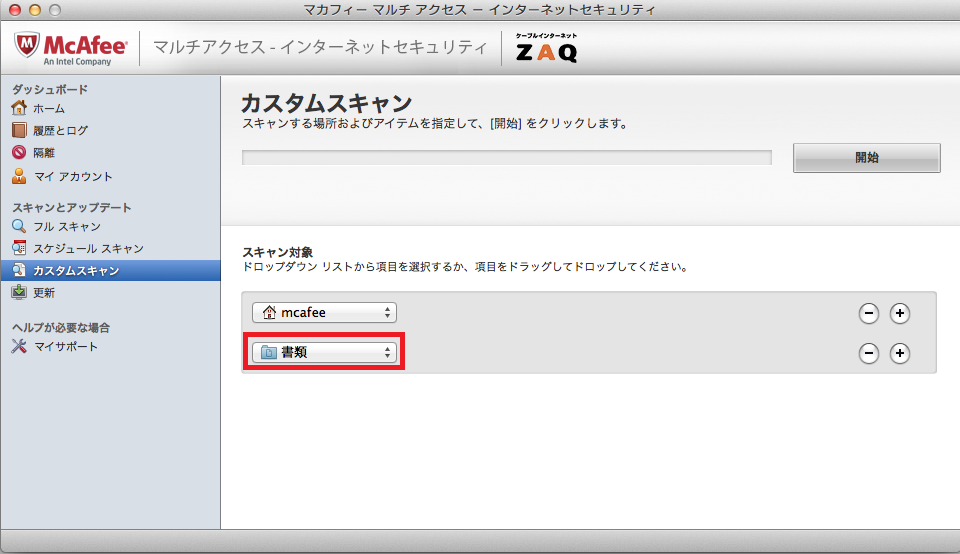The height and width of the screenshot is (554, 960).
Task: Add a row after 書類 with plus button
Action: click(899, 353)
